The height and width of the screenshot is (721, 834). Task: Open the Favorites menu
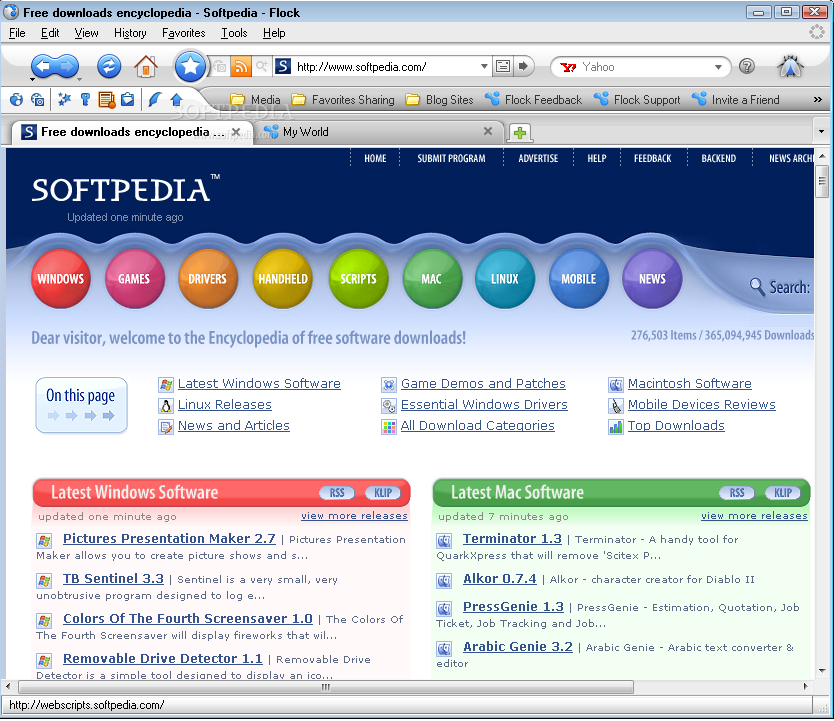[184, 33]
